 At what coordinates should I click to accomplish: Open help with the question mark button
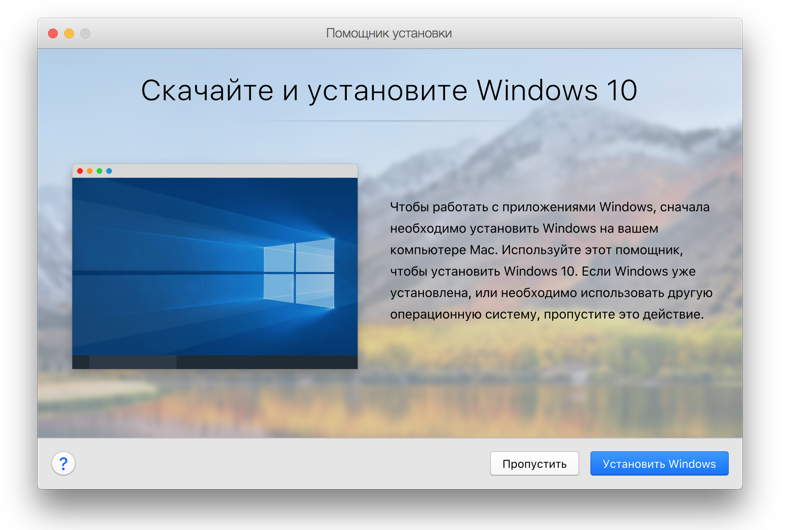(x=63, y=463)
